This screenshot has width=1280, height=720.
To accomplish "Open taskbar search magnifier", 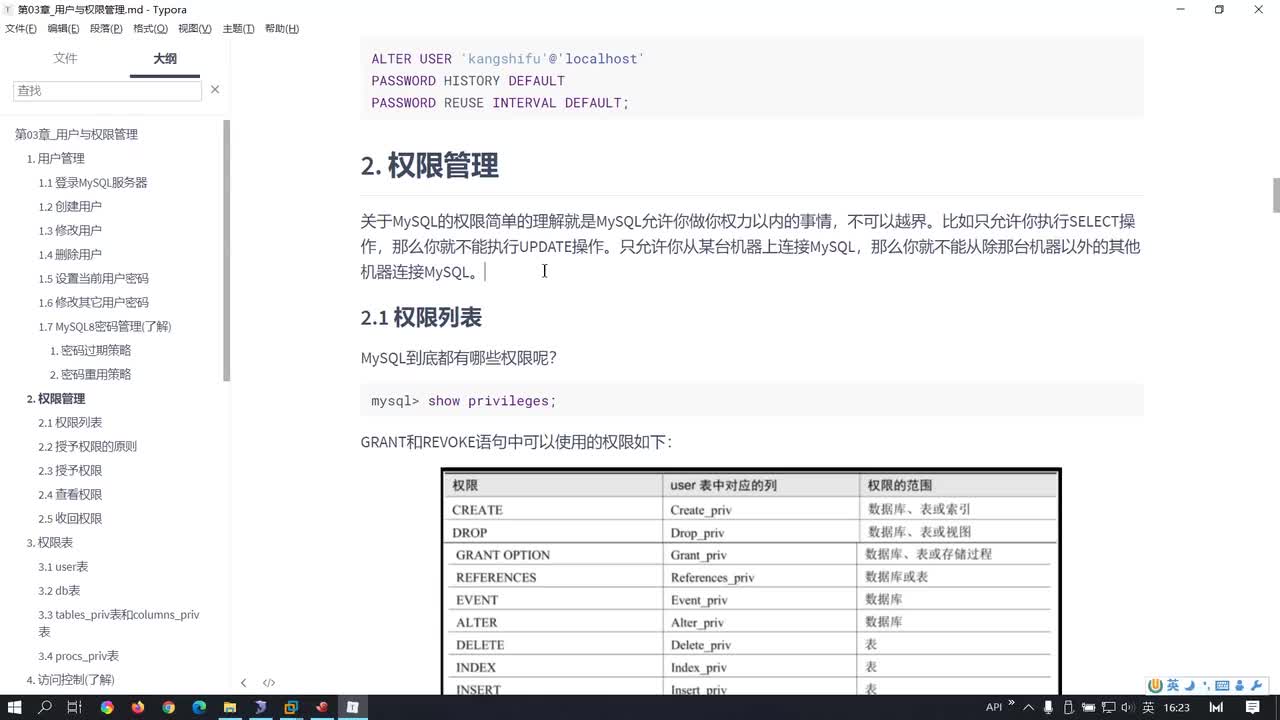I will (45, 707).
